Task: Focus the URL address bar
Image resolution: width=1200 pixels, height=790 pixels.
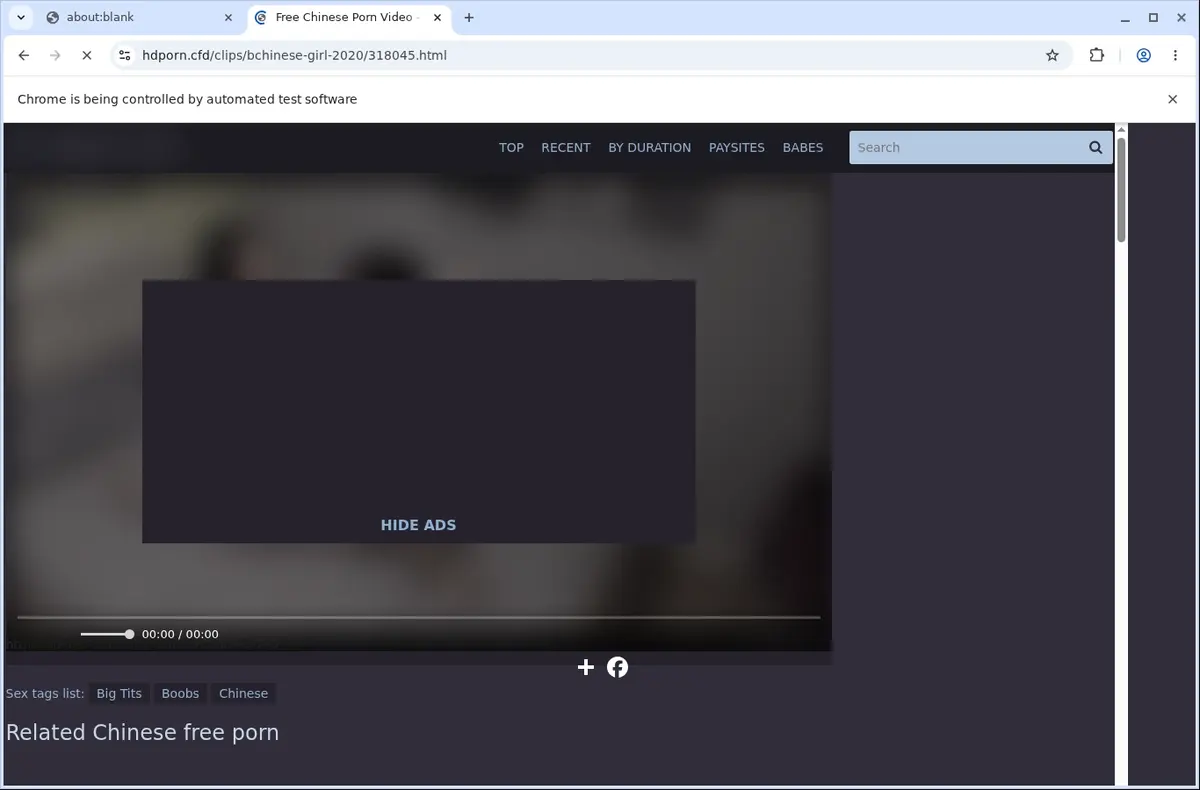Action: point(590,55)
